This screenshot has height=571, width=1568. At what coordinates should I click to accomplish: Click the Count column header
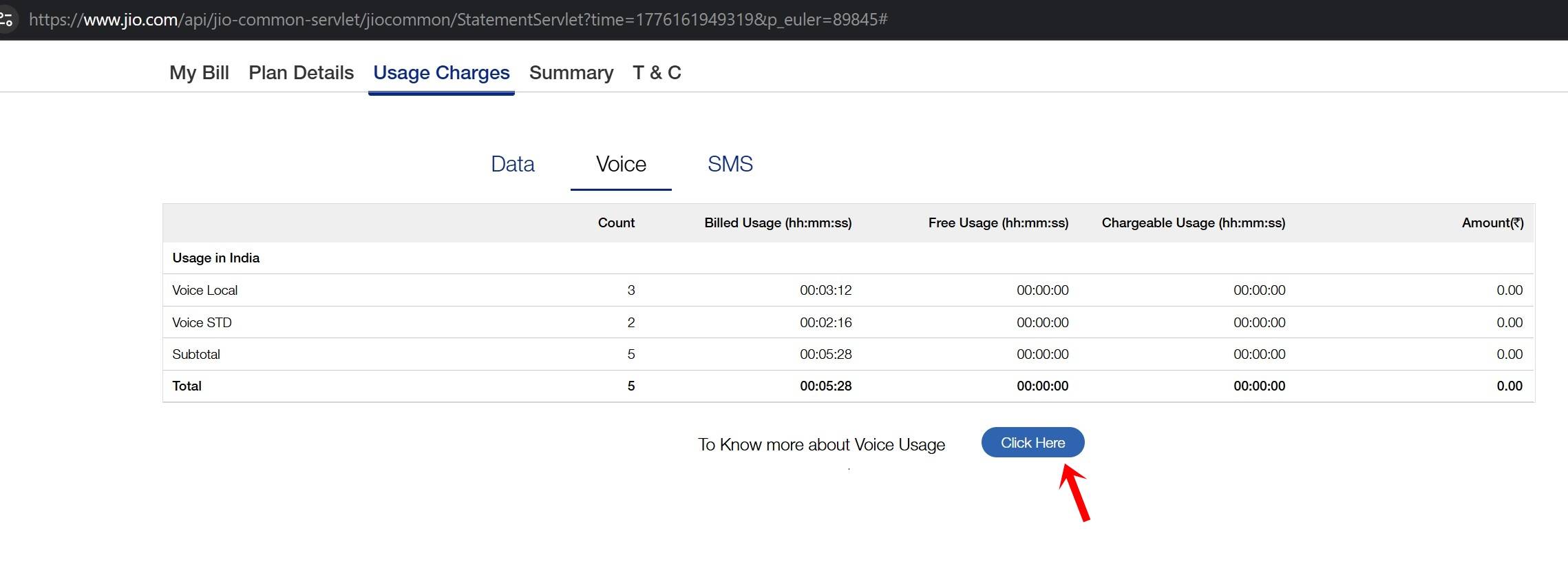(616, 222)
